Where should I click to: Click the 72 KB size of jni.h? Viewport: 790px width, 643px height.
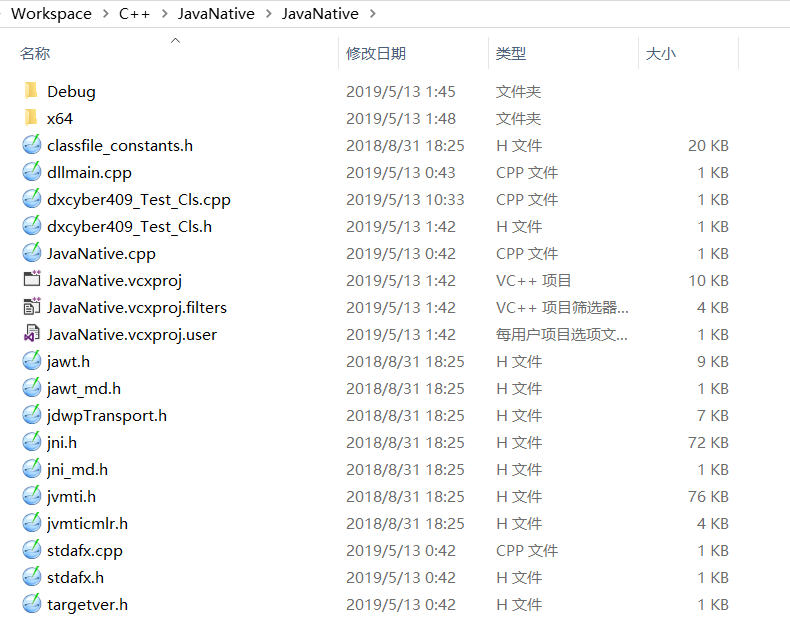708,442
